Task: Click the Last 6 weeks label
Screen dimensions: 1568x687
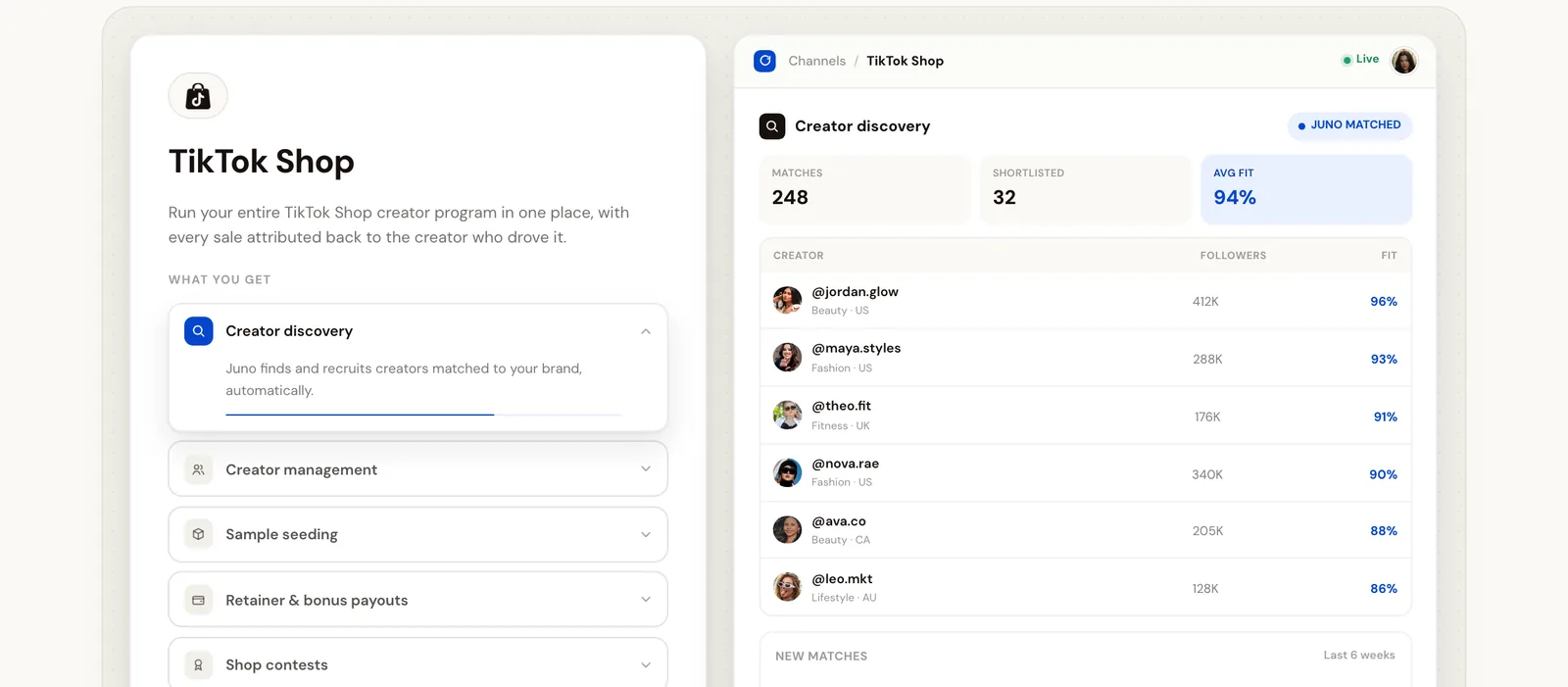Action: 1359,656
